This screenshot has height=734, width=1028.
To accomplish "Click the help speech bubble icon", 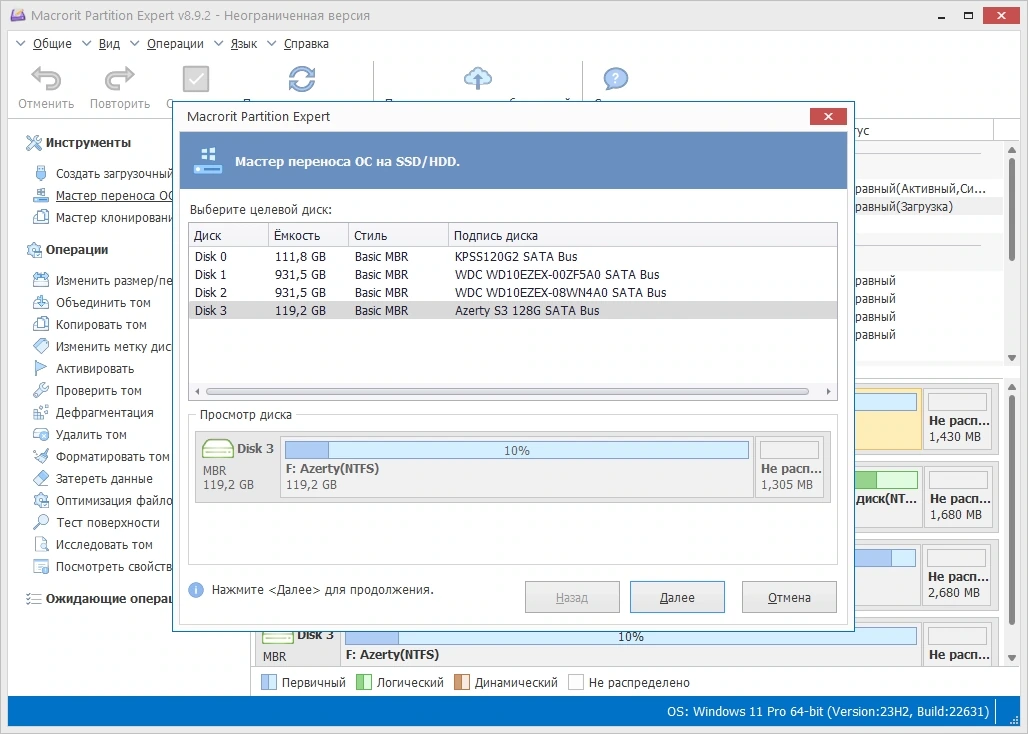I will coord(616,79).
